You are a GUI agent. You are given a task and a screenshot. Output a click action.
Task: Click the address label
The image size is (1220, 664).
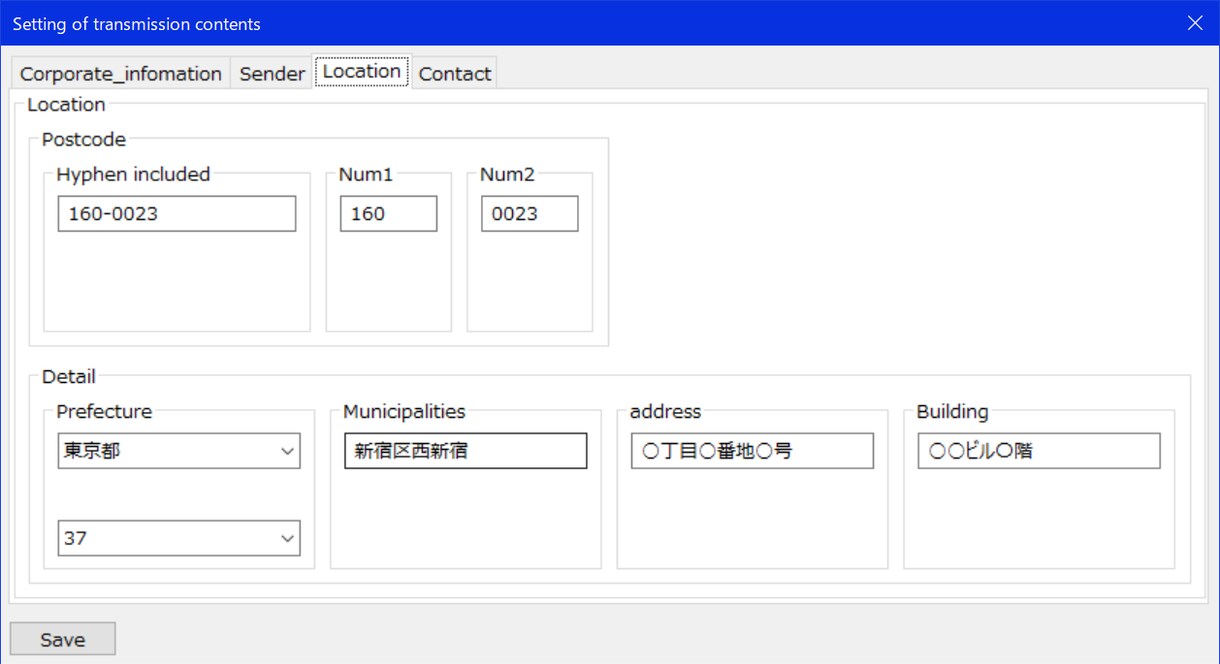665,411
